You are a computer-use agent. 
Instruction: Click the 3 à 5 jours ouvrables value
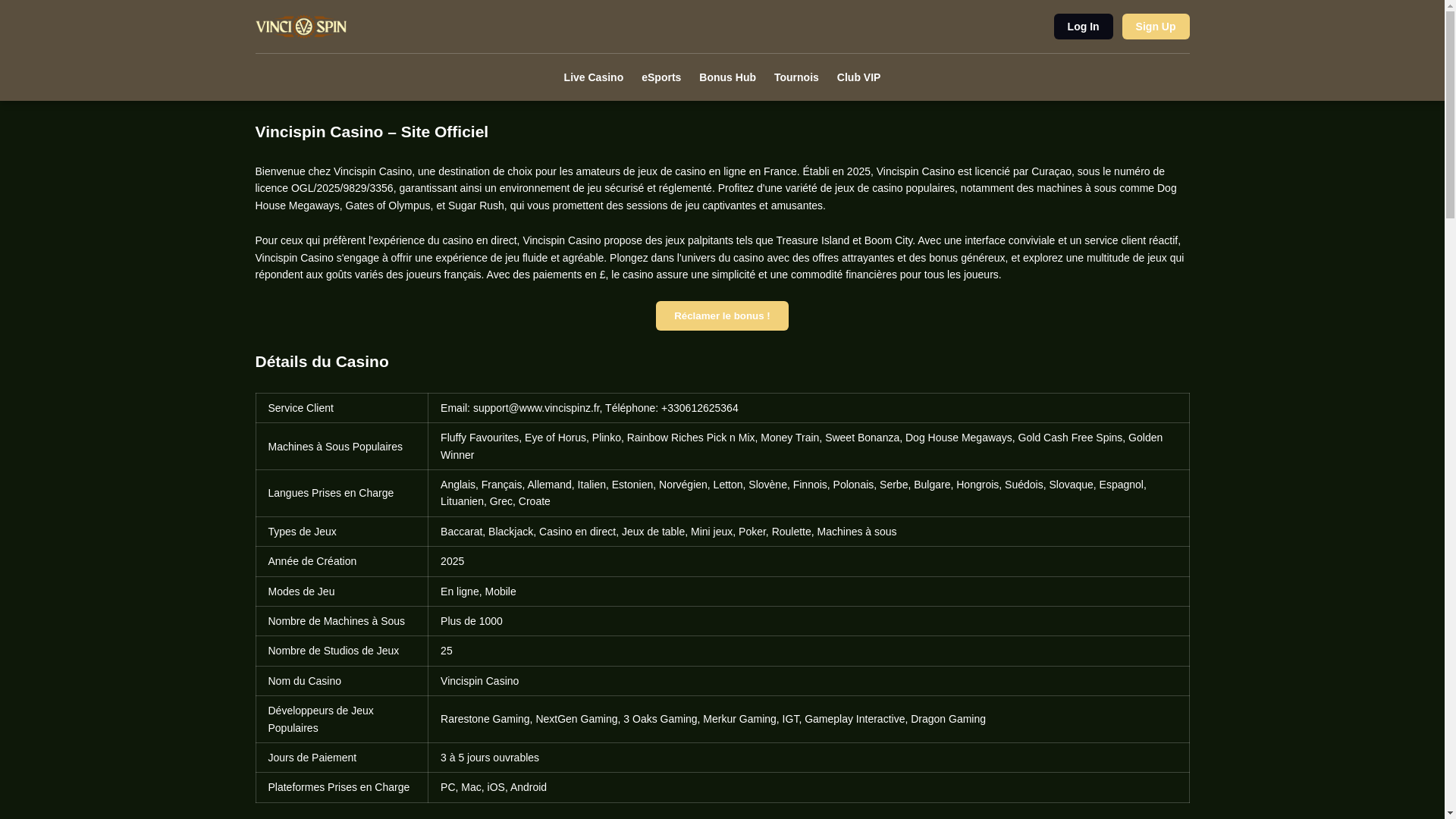(490, 758)
